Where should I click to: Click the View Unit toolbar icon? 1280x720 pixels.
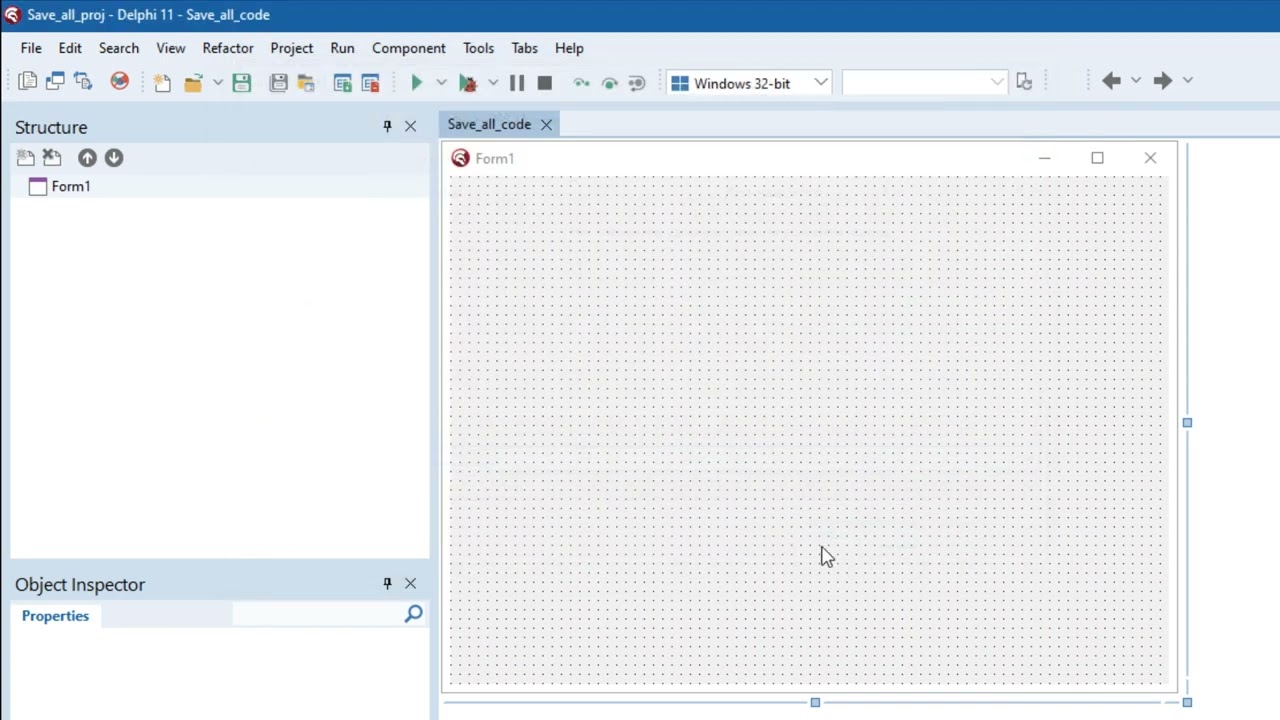[x=28, y=82]
